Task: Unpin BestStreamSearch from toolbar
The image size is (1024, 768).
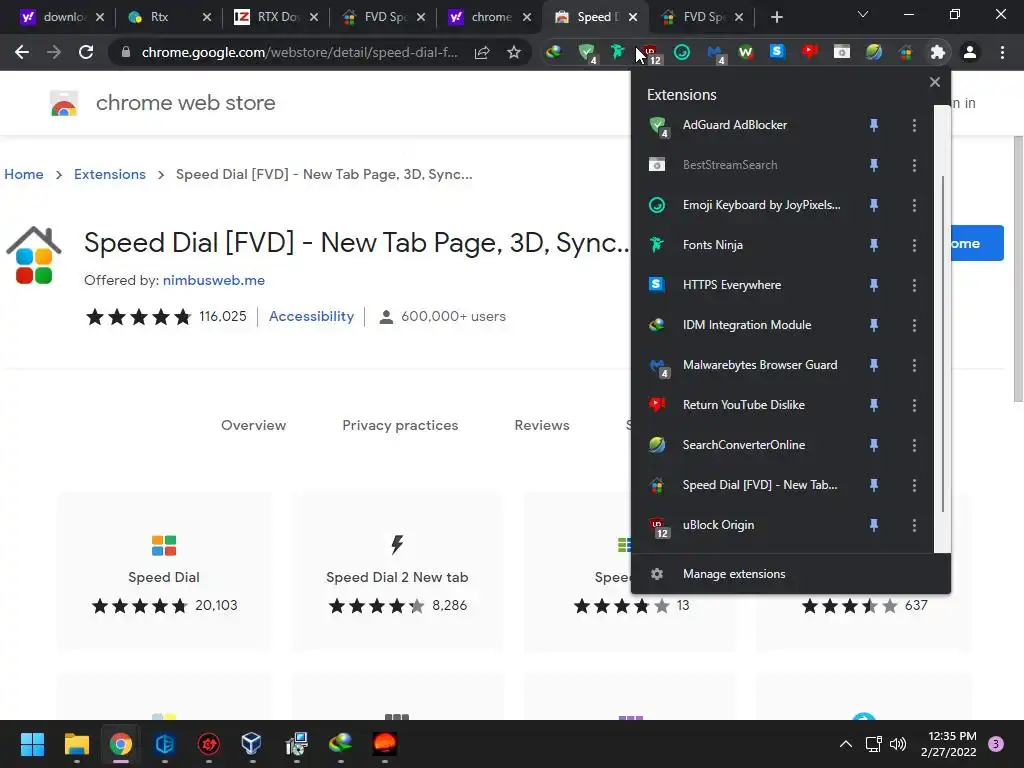Action: pos(874,165)
